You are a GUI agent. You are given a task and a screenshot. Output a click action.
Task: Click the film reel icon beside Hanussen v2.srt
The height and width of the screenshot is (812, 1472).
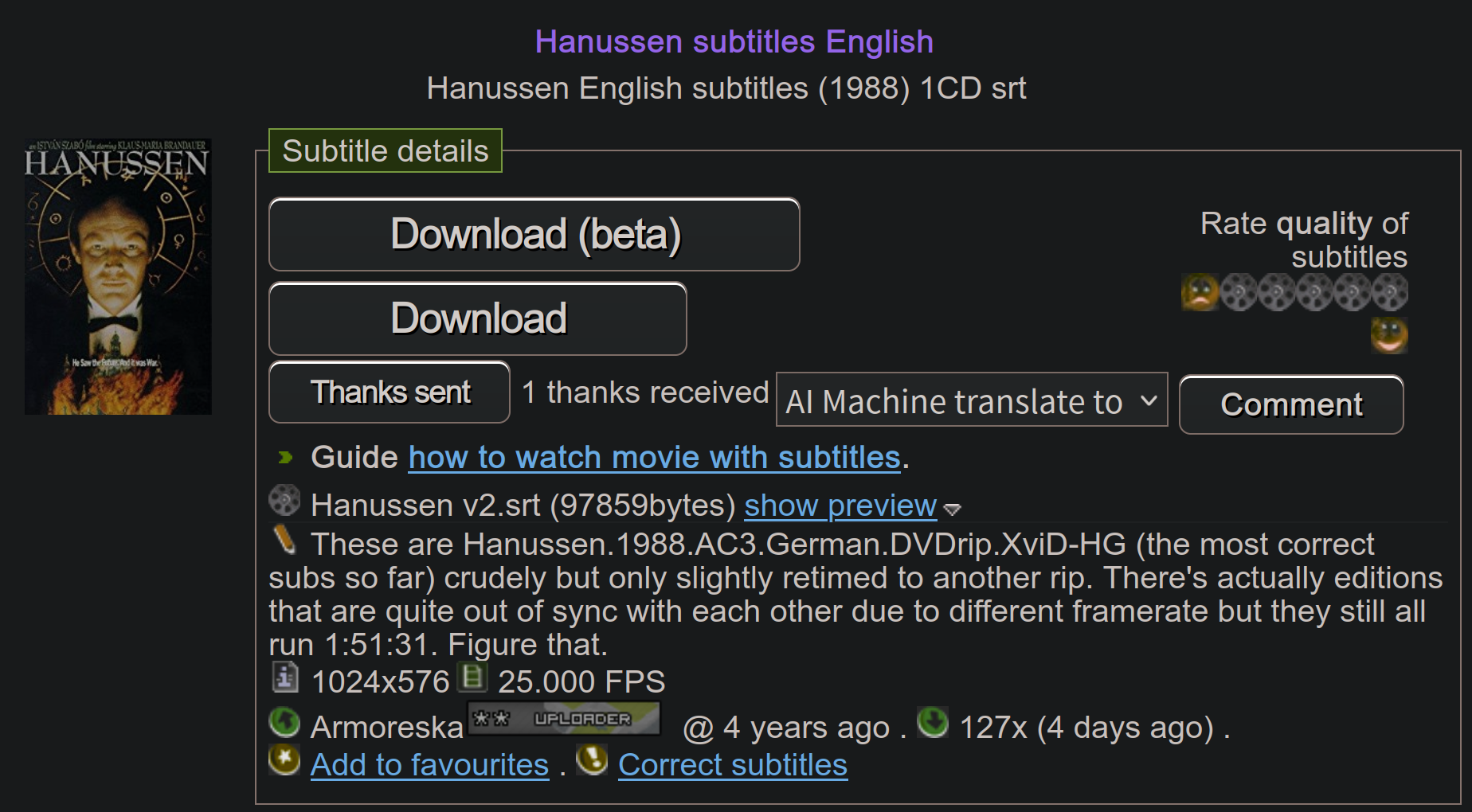tap(284, 501)
